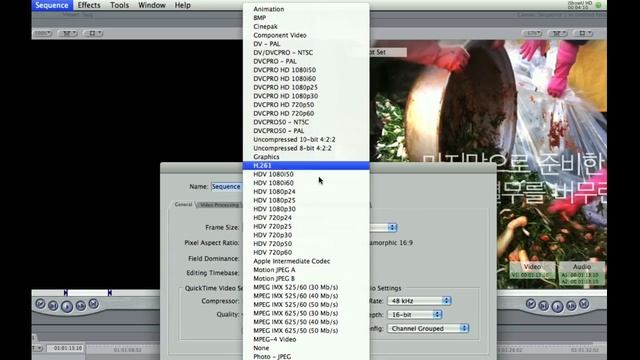Choose DV - PAL compressor
The image size is (640, 360).
[x=306, y=44]
